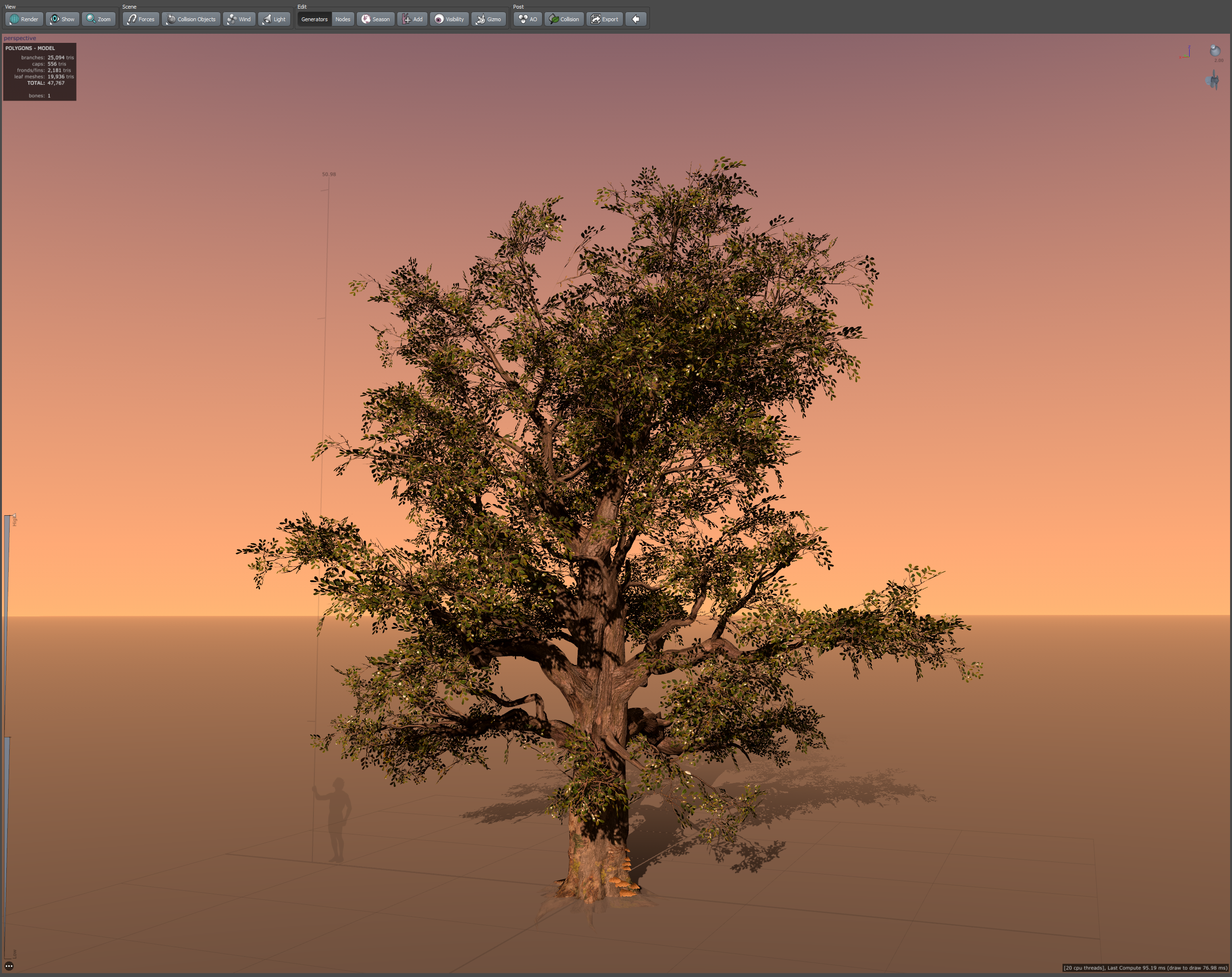This screenshot has height=977, width=1232.
Task: Open the Show options dropdown
Action: click(x=62, y=19)
